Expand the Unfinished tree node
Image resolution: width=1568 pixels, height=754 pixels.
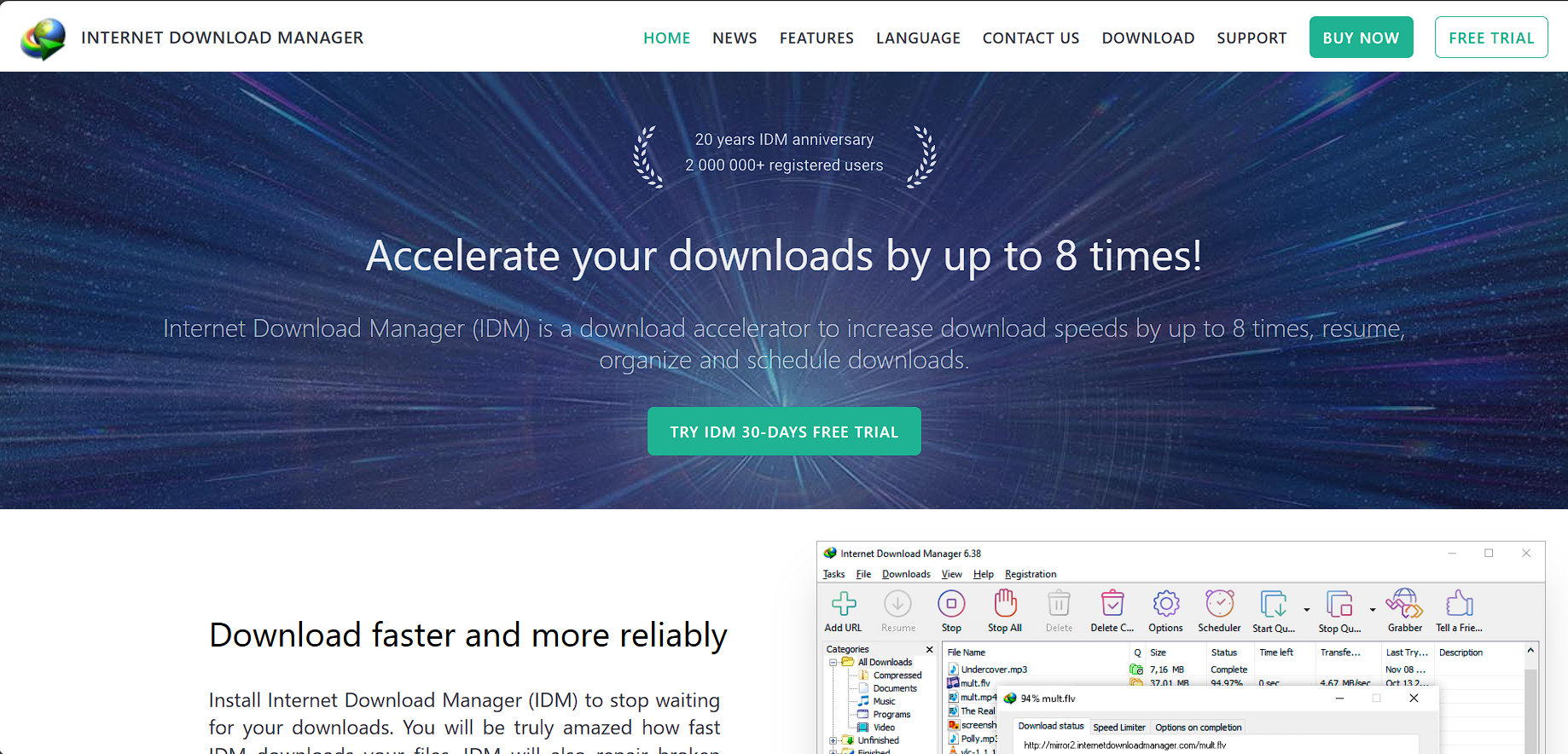833,740
